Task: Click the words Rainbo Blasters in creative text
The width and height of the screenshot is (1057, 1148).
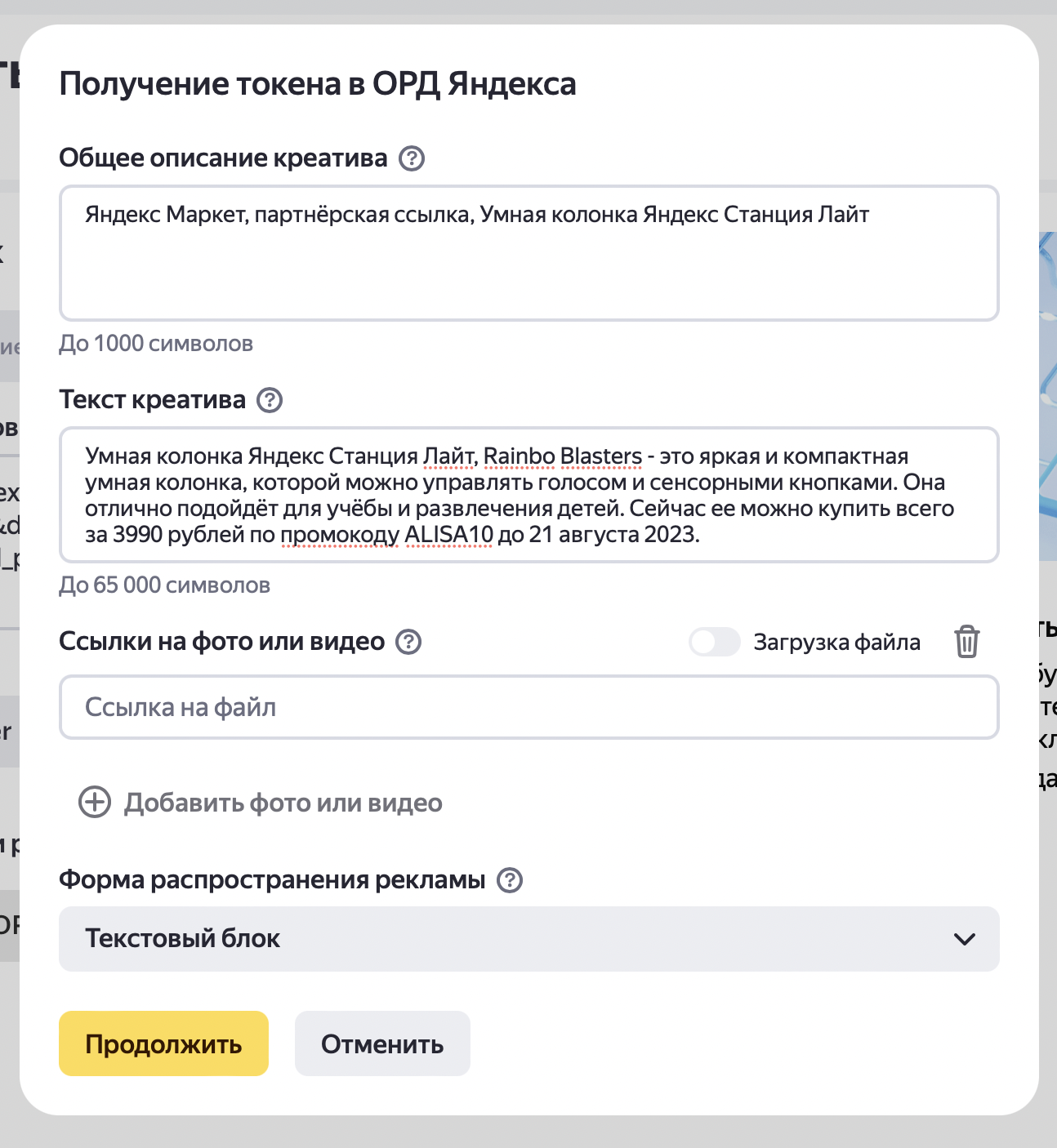Action: pos(563,456)
